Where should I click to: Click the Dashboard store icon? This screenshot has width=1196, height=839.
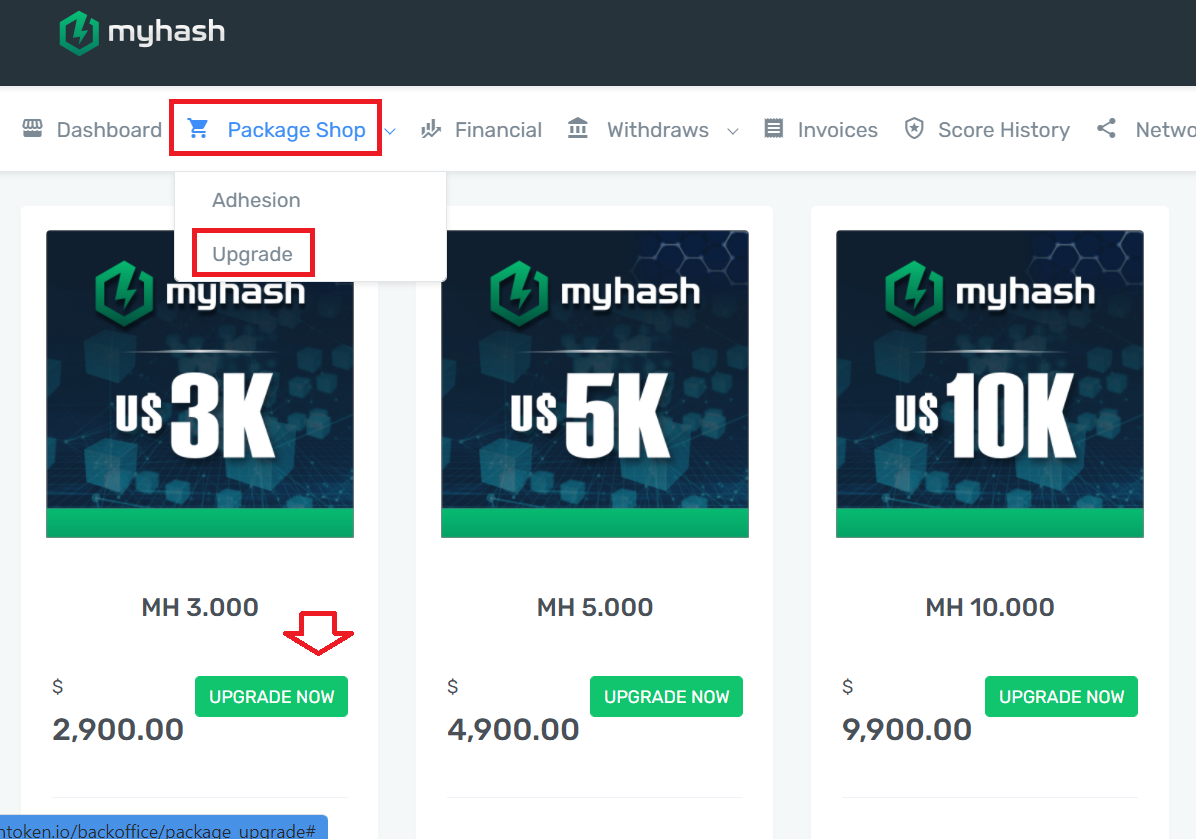pos(33,128)
